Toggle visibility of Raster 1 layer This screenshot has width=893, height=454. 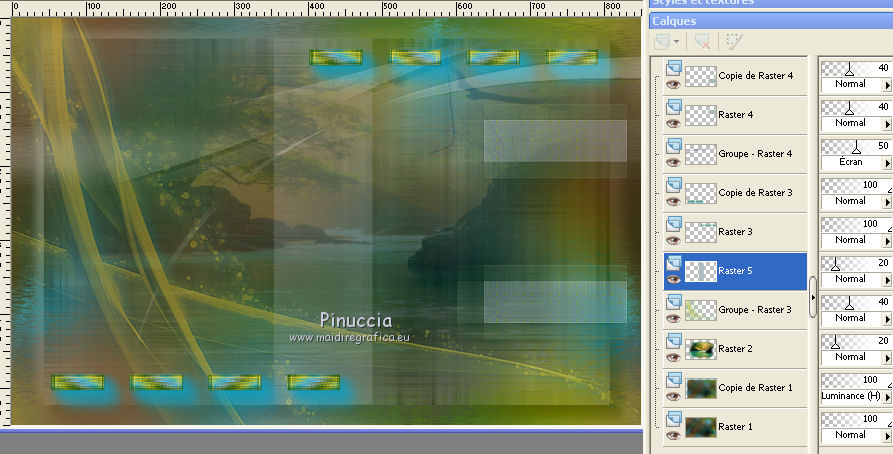(x=673, y=435)
